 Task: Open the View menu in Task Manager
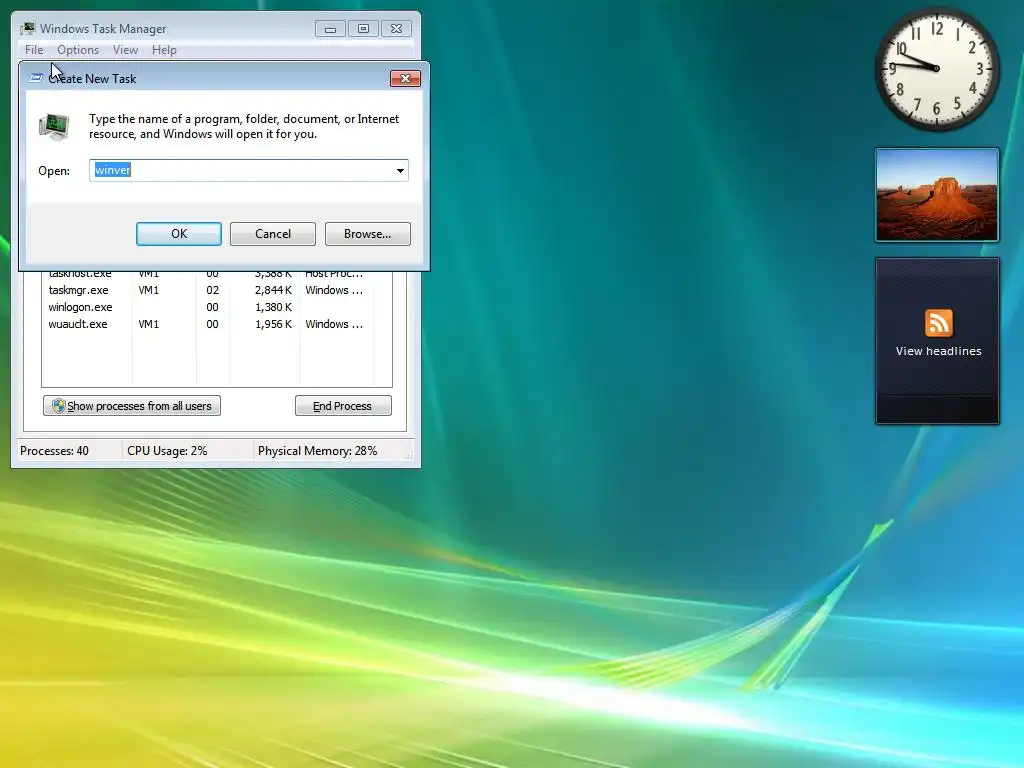click(125, 50)
